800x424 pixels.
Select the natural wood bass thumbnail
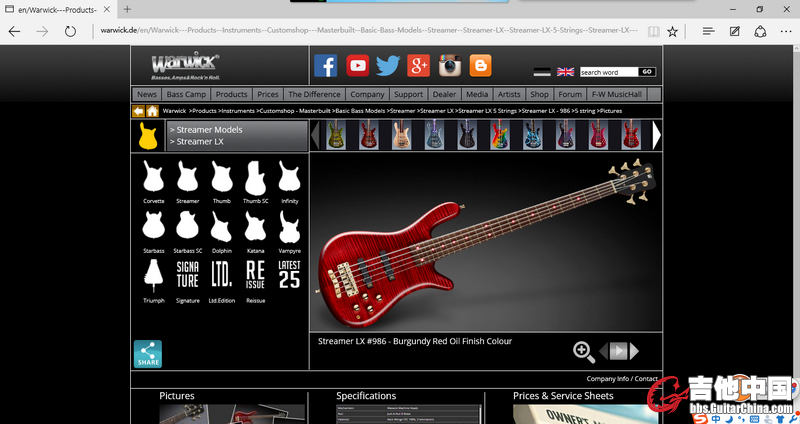[401, 135]
